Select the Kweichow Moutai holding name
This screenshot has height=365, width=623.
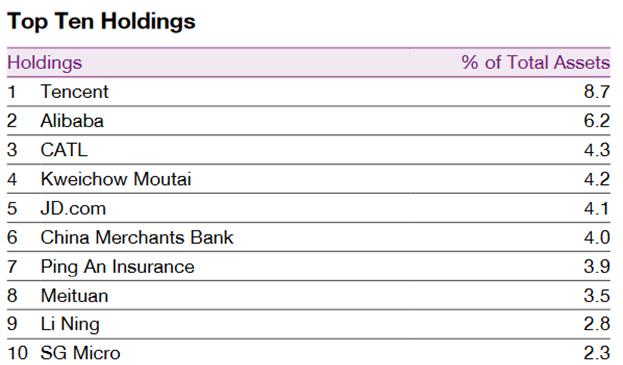[116, 179]
